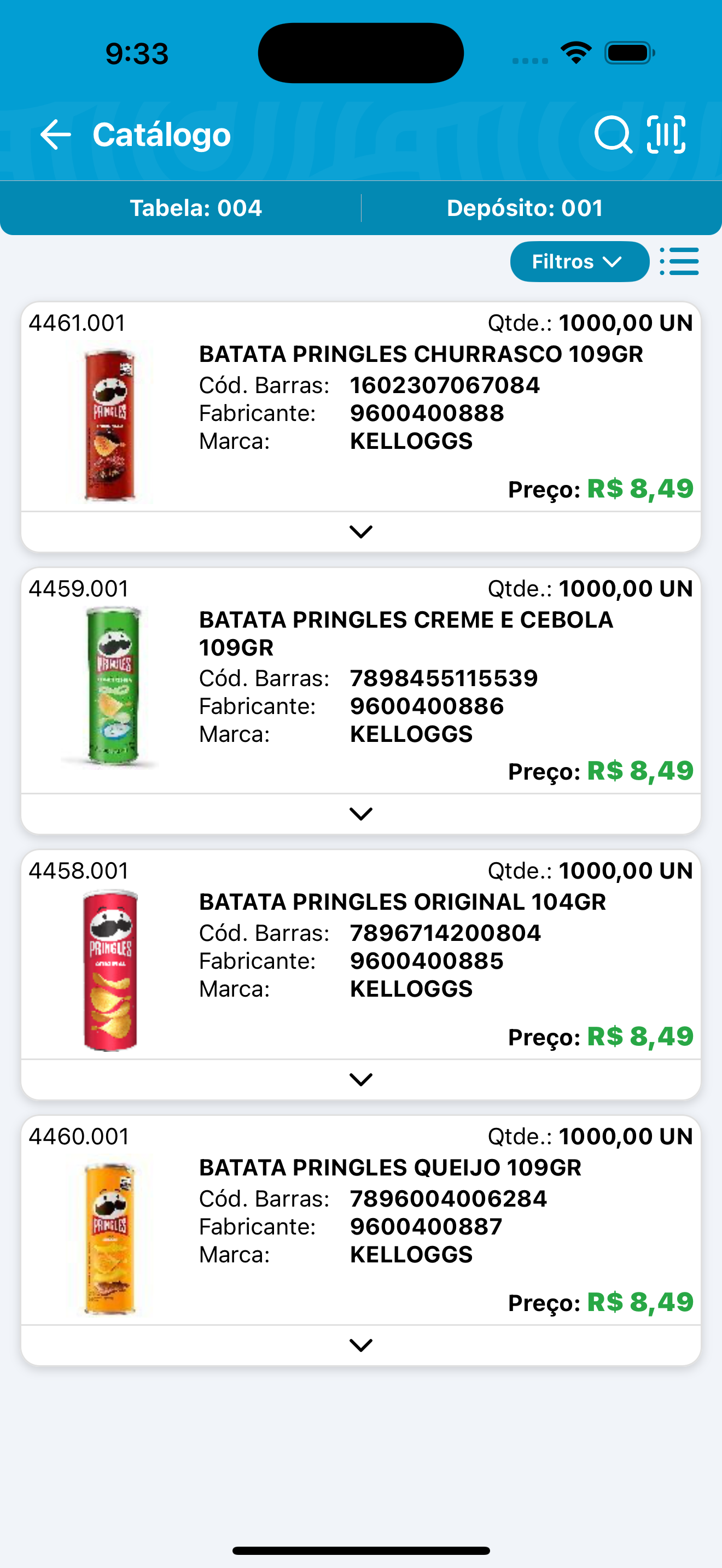722x1568 pixels.
Task: Expand details for Pringles Creme e Cebola
Action: tap(361, 814)
